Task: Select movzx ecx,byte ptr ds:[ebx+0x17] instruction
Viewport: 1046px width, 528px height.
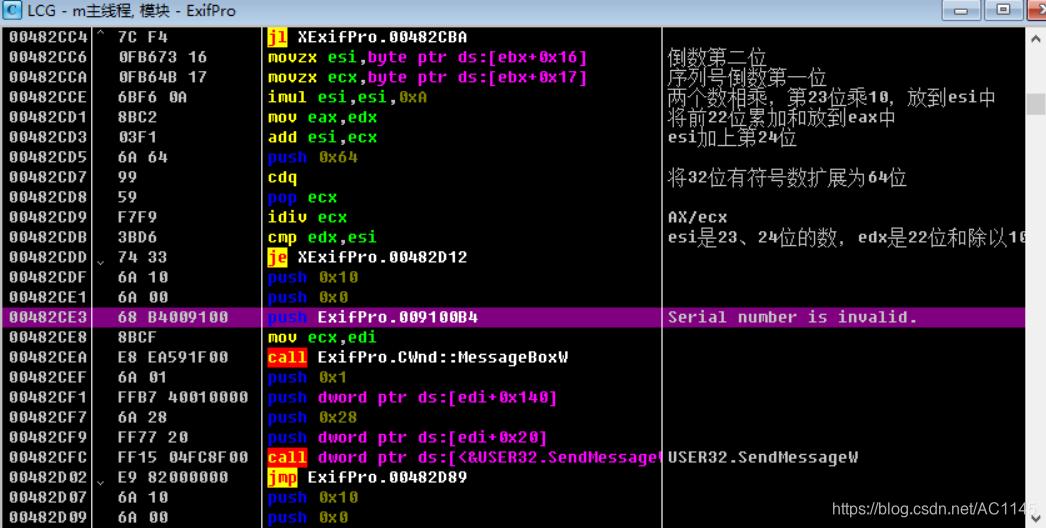Action: click(427, 77)
